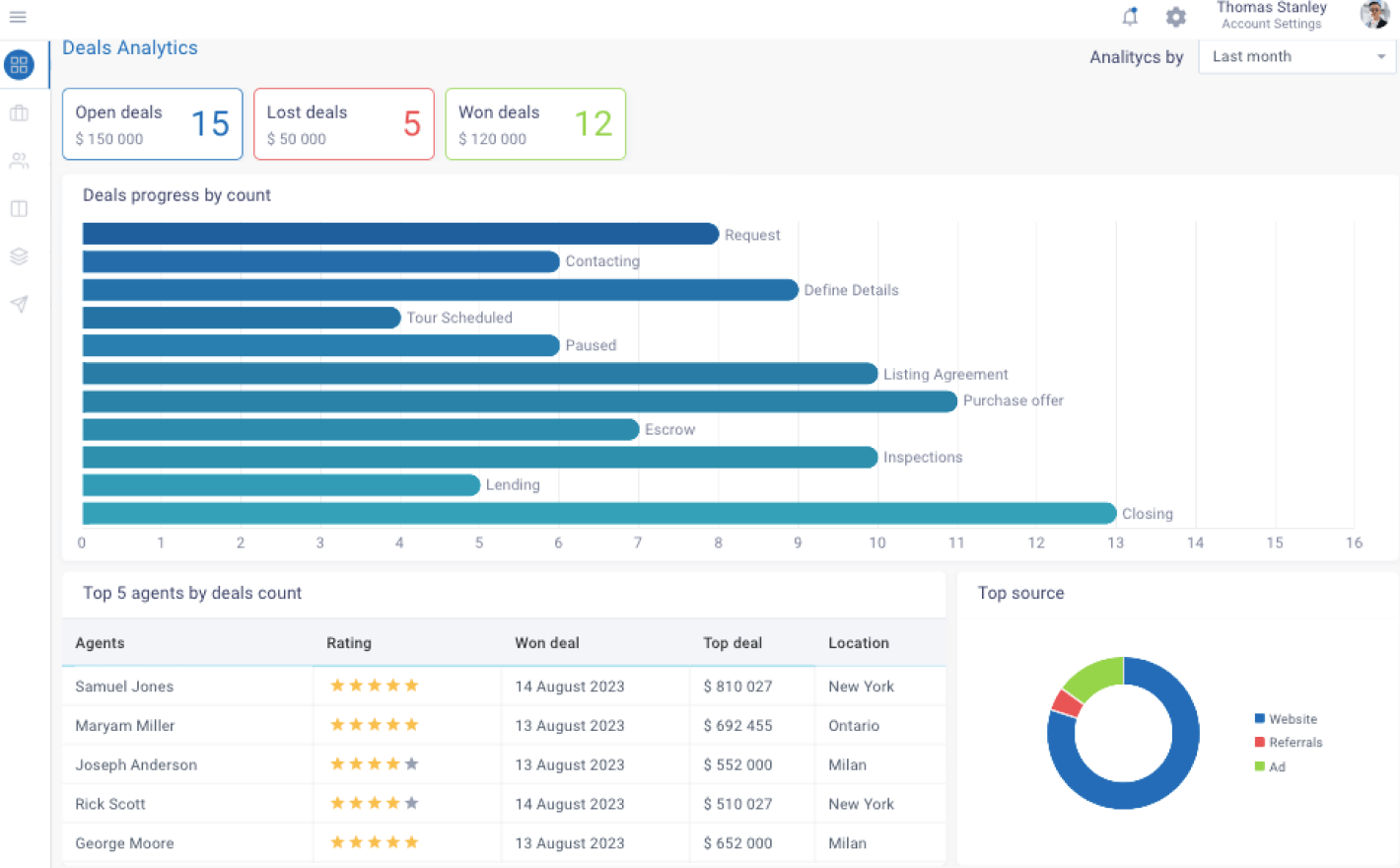Open the people contacts sidebar icon
This screenshot has width=1400, height=868.
click(19, 161)
